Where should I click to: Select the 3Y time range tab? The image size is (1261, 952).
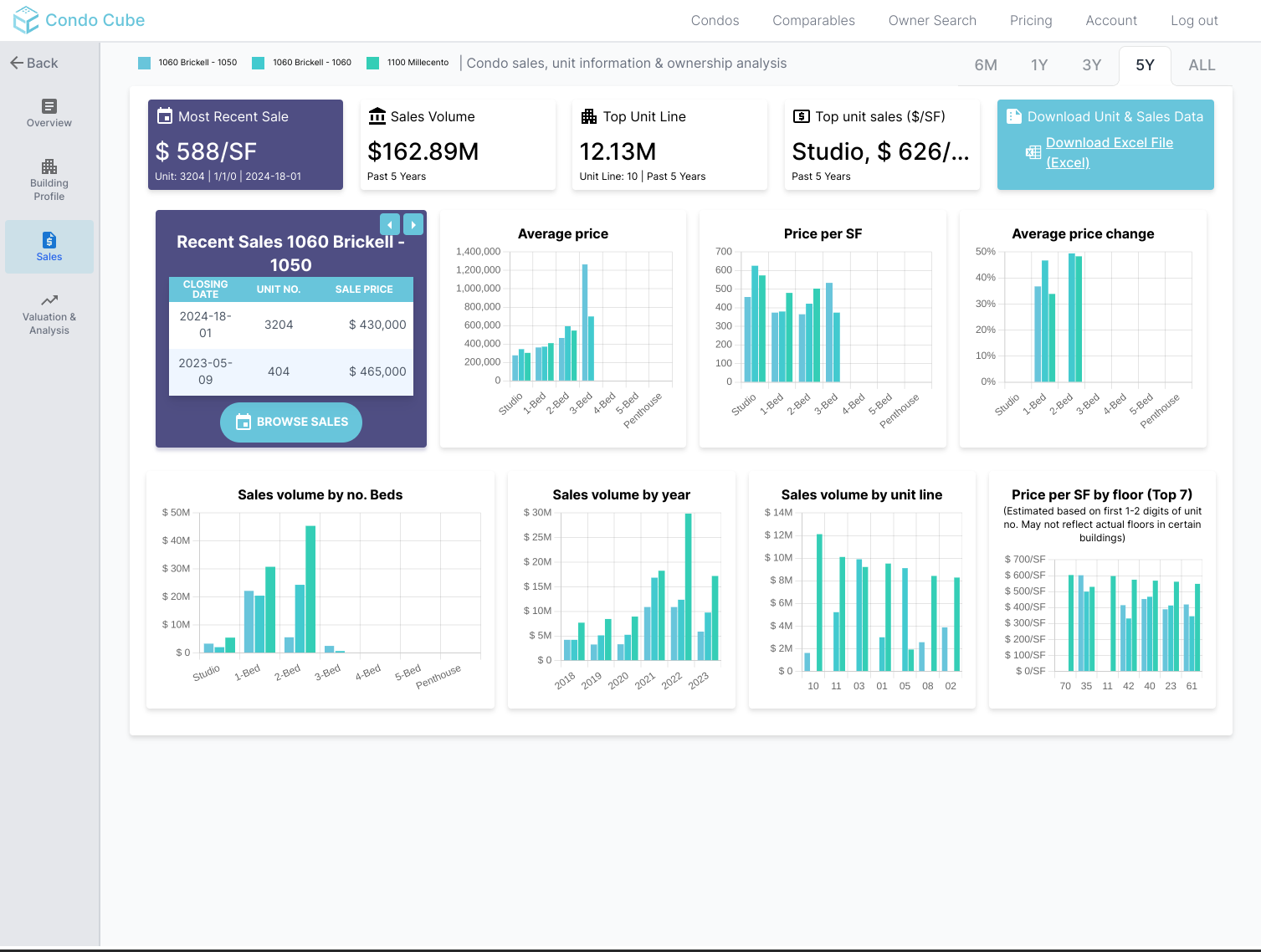tap(1092, 65)
